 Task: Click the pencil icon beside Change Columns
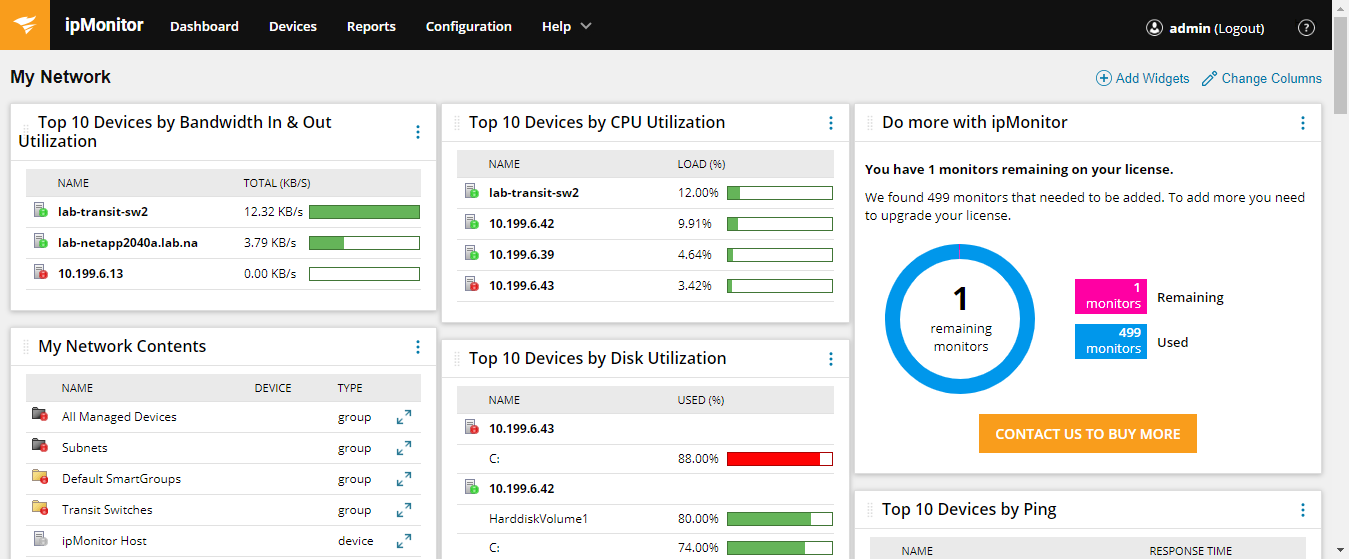click(x=1209, y=78)
